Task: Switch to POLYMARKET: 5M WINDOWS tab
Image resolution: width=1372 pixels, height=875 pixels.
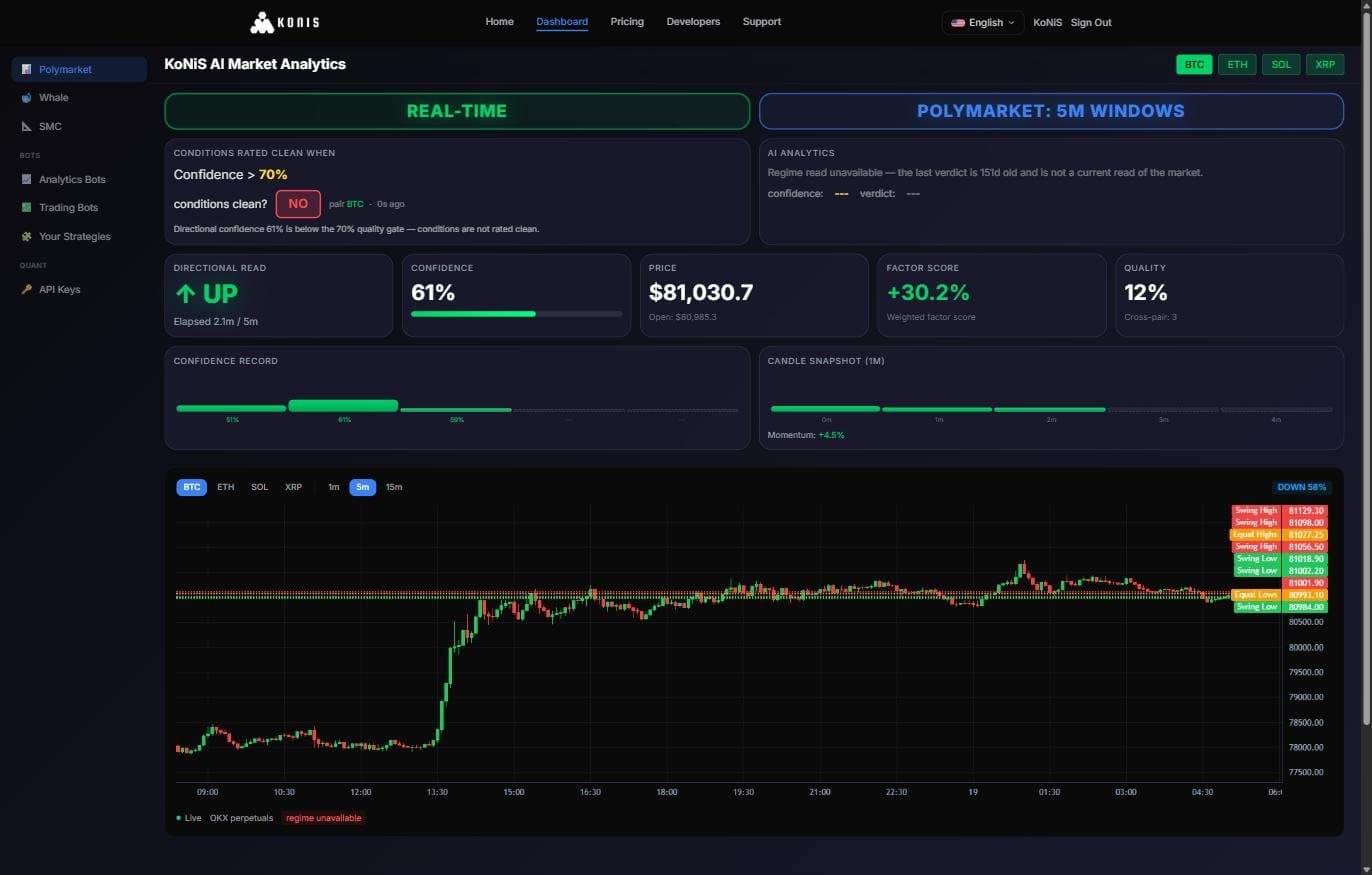Action: (x=1051, y=111)
